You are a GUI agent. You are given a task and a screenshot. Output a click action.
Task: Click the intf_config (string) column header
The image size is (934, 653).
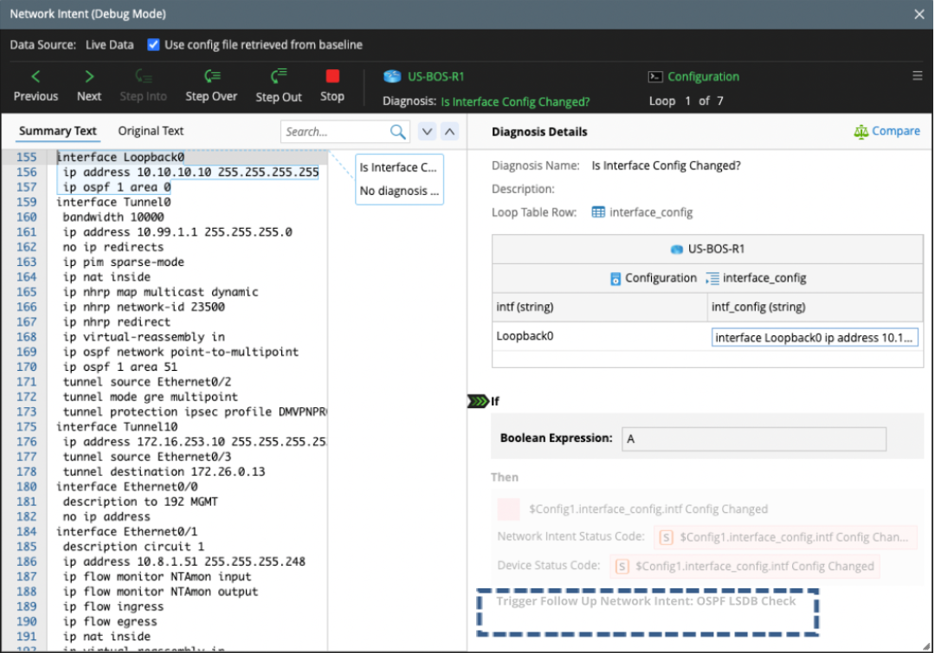(x=758, y=307)
